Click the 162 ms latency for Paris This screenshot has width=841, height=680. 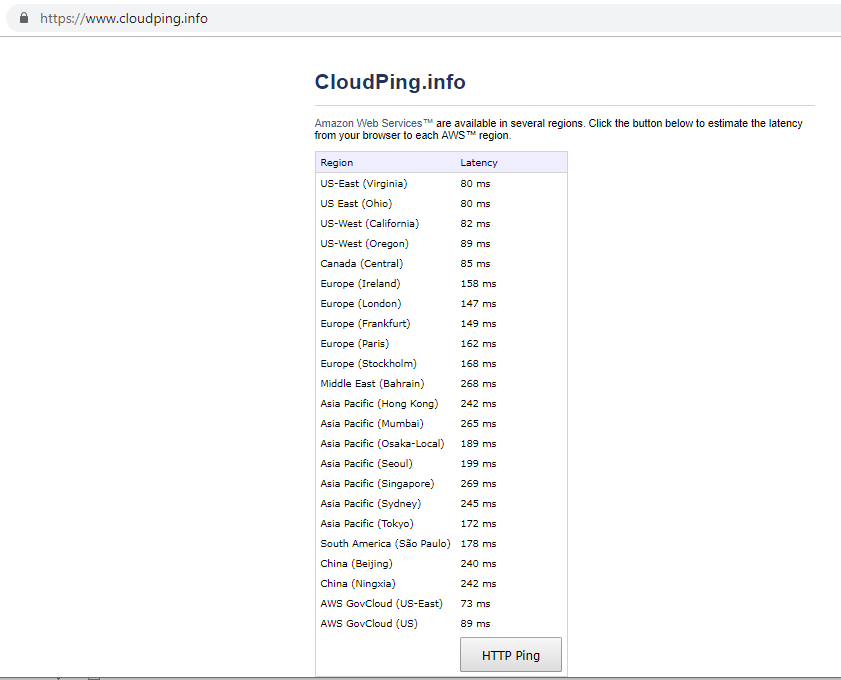478,344
